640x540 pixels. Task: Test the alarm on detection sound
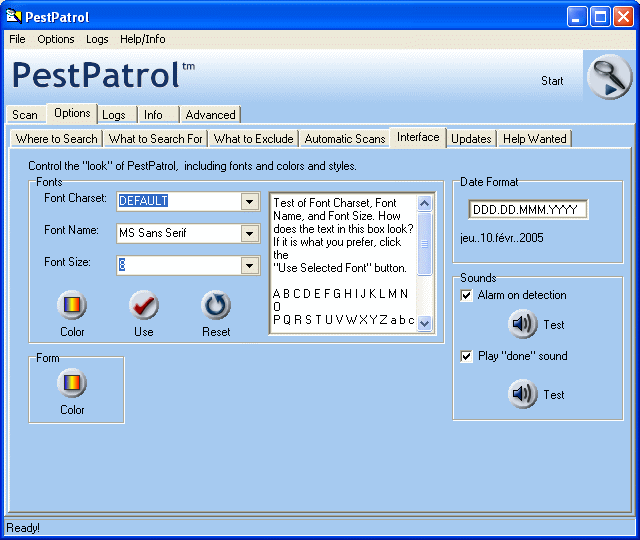pyautogui.click(x=522, y=324)
